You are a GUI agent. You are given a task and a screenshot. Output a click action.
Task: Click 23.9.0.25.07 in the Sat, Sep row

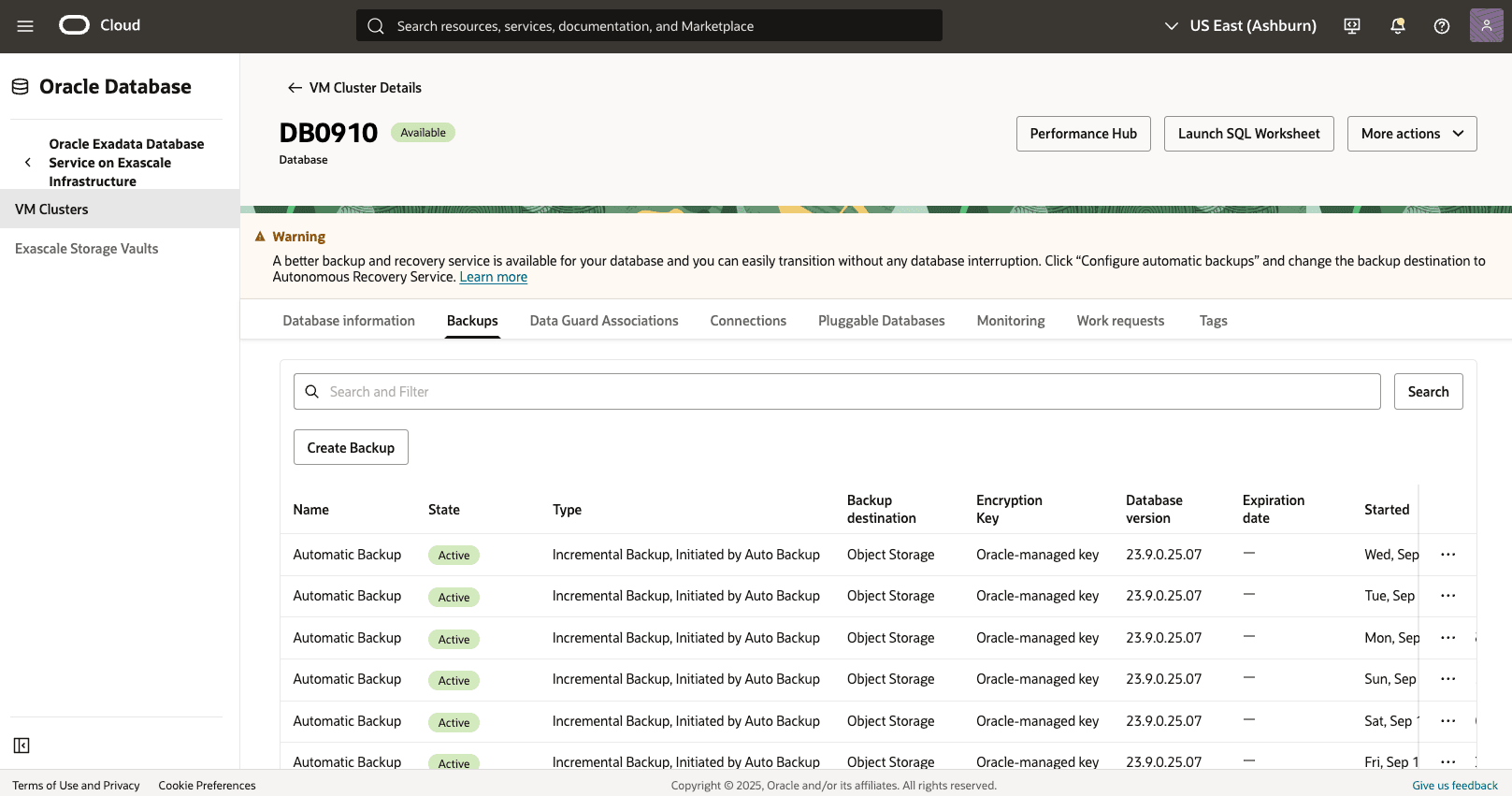point(1164,721)
